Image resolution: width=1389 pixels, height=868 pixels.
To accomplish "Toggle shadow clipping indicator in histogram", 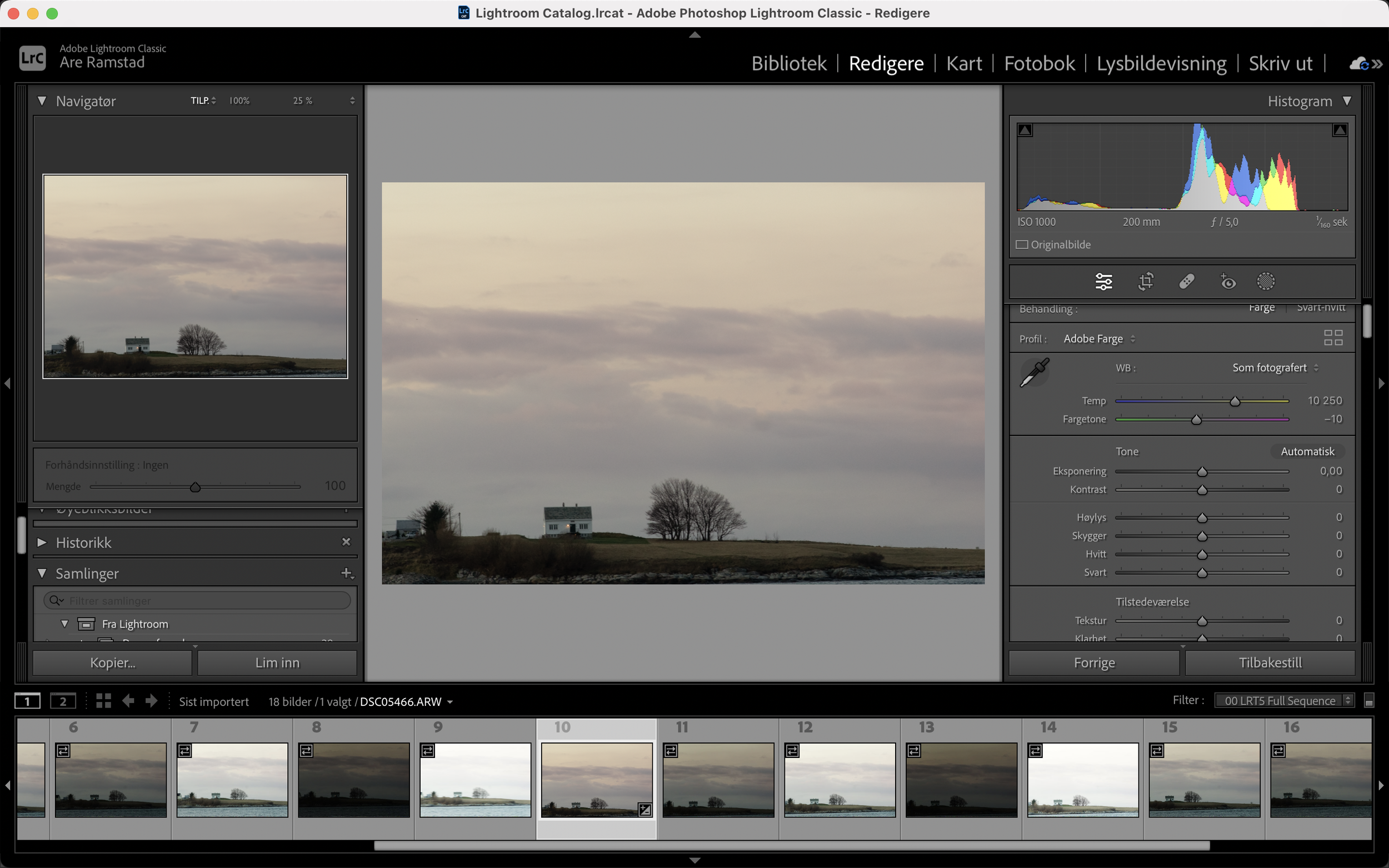I will [1025, 131].
